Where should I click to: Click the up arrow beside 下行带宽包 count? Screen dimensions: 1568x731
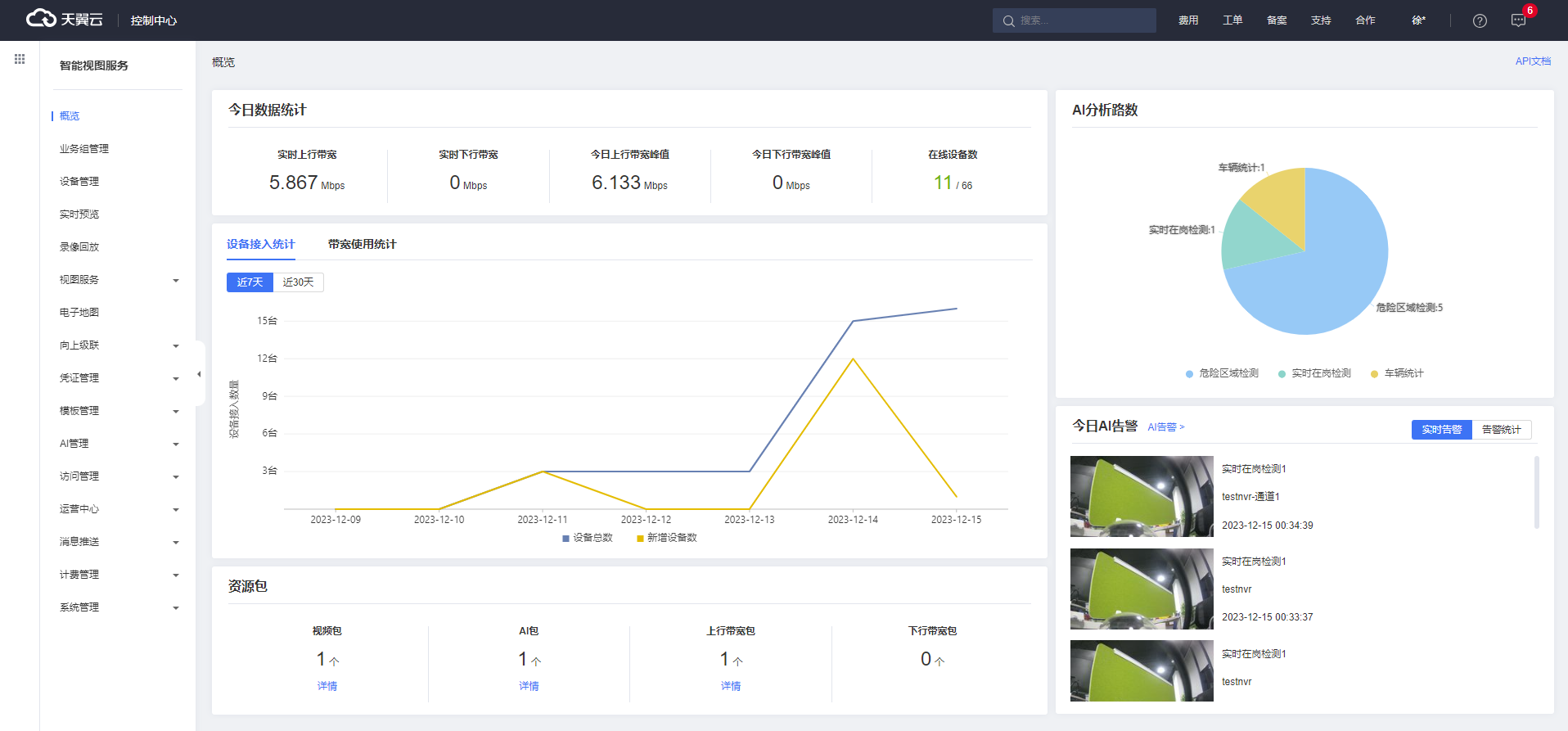click(x=939, y=661)
